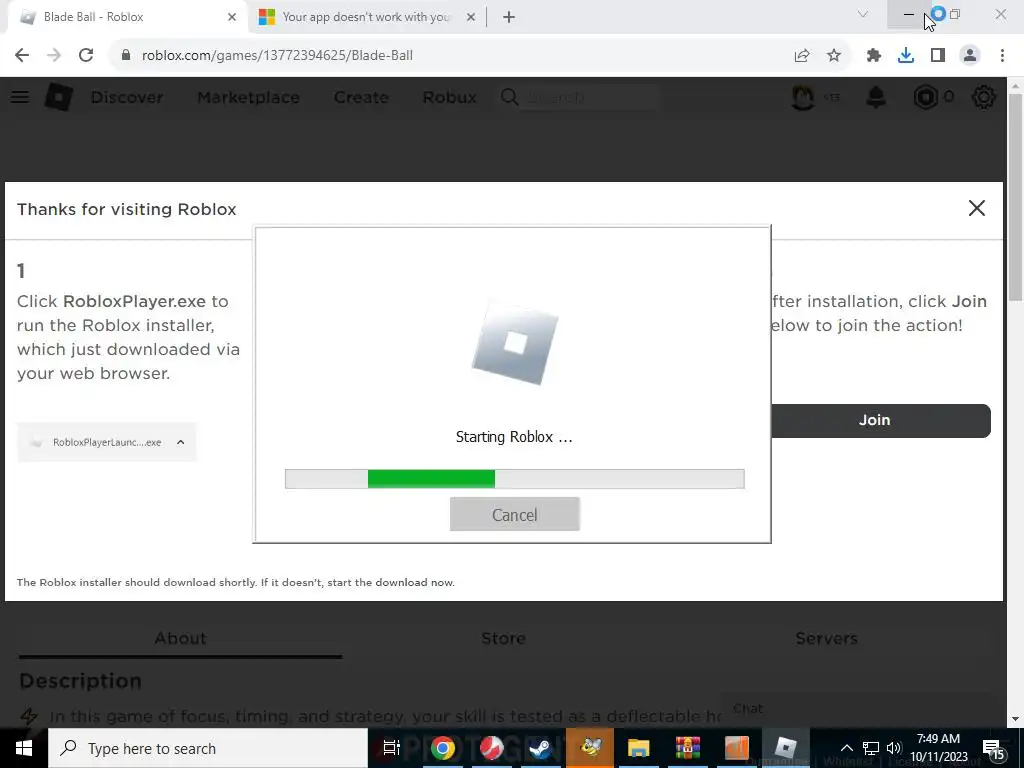Open the Chrome three-dot menu

click(1002, 56)
